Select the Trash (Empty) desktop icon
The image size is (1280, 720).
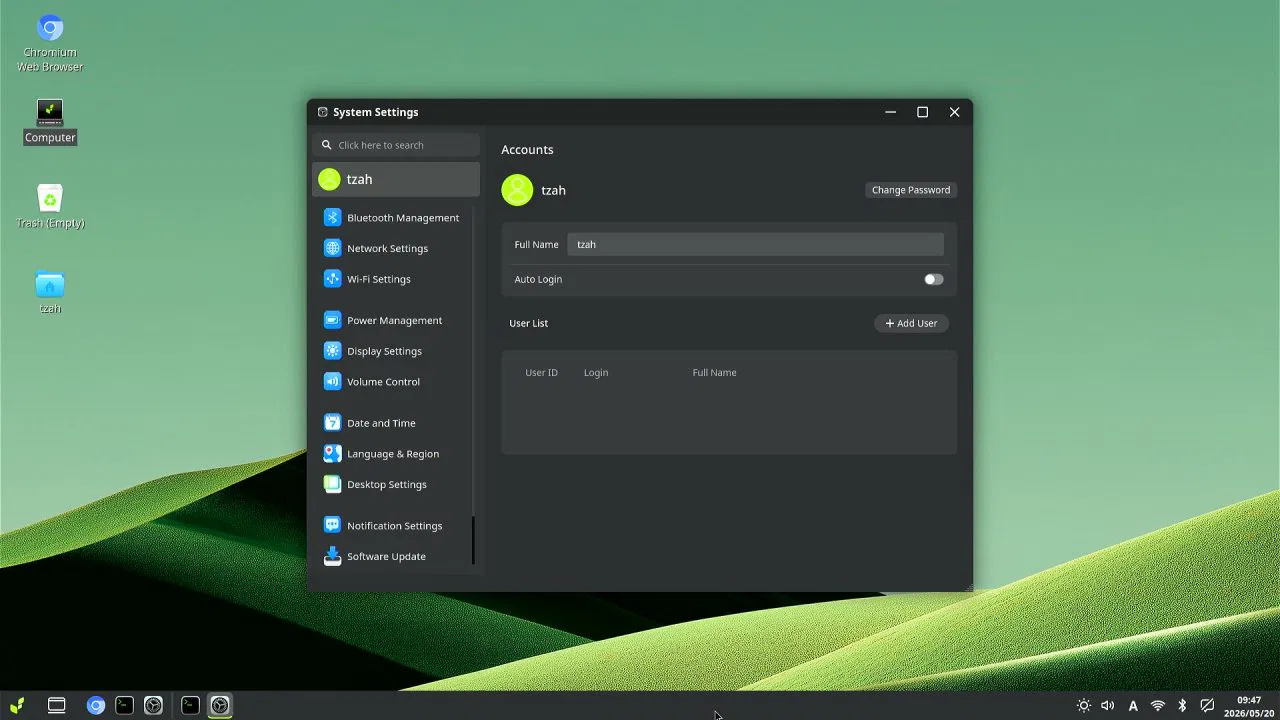(x=50, y=206)
